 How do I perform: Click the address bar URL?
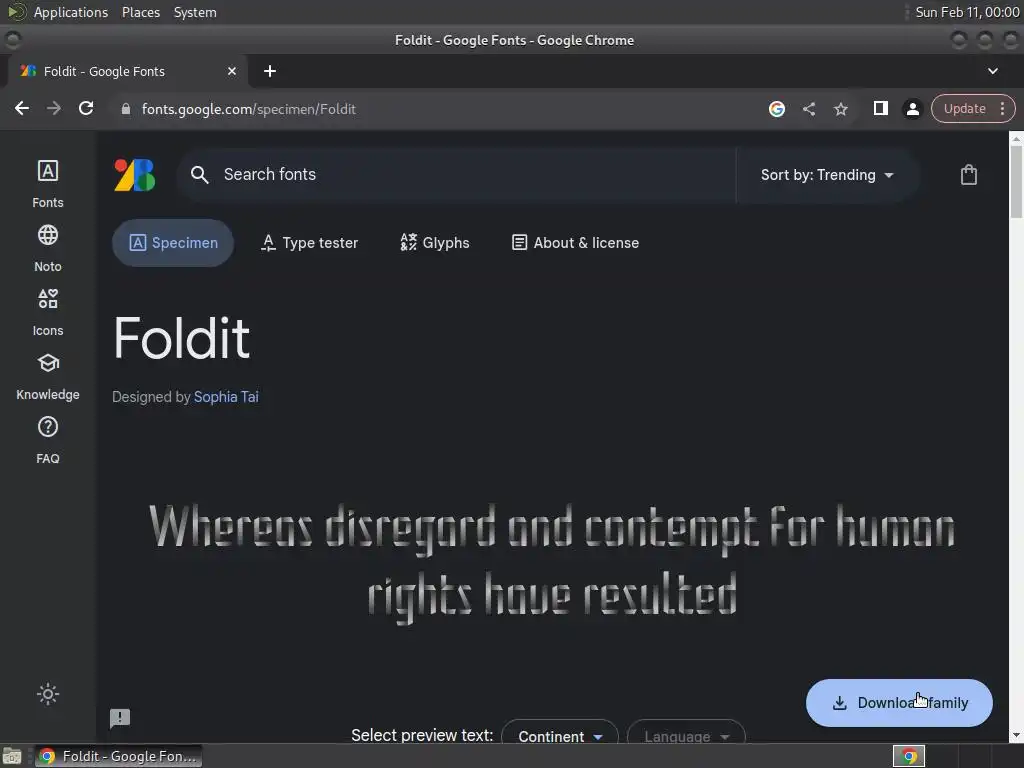coord(248,109)
